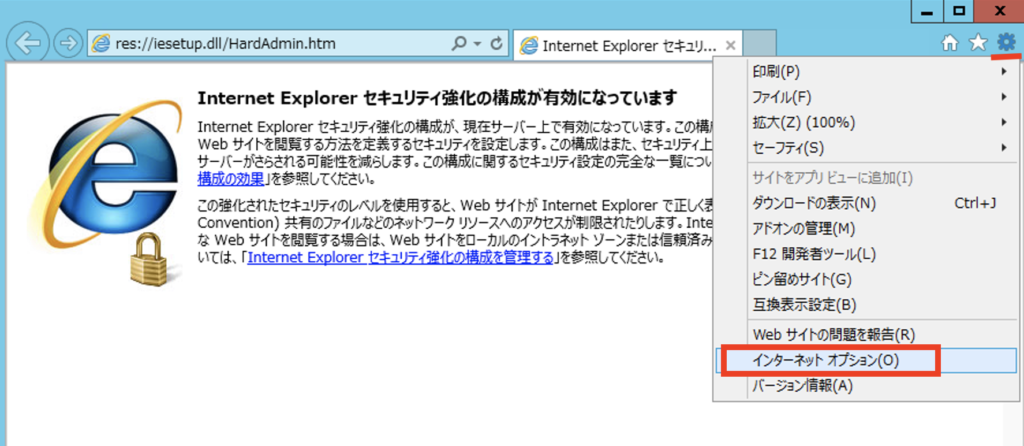Open link Internet Explorer セキュリティ強化の構成を管理する
This screenshot has height=446, width=1024.
pos(400,257)
